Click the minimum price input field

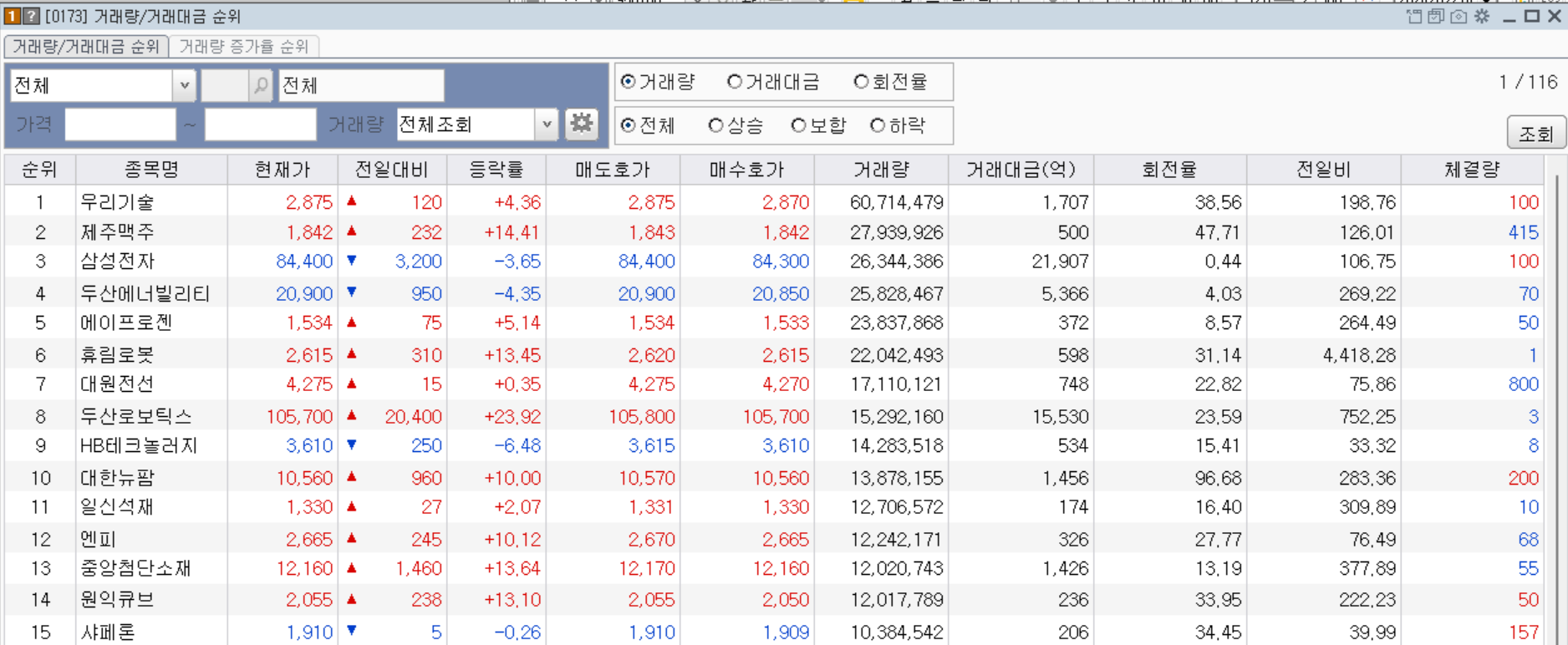pyautogui.click(x=120, y=124)
